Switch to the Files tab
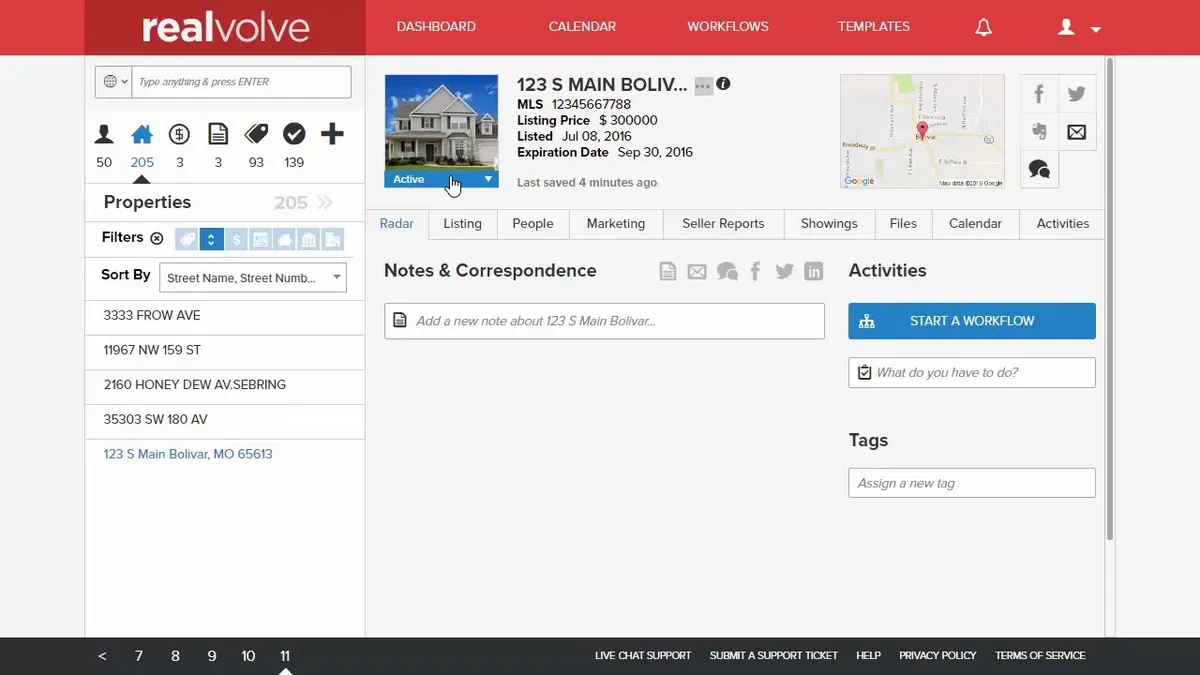Screen dimensions: 1200x675 click(903, 224)
